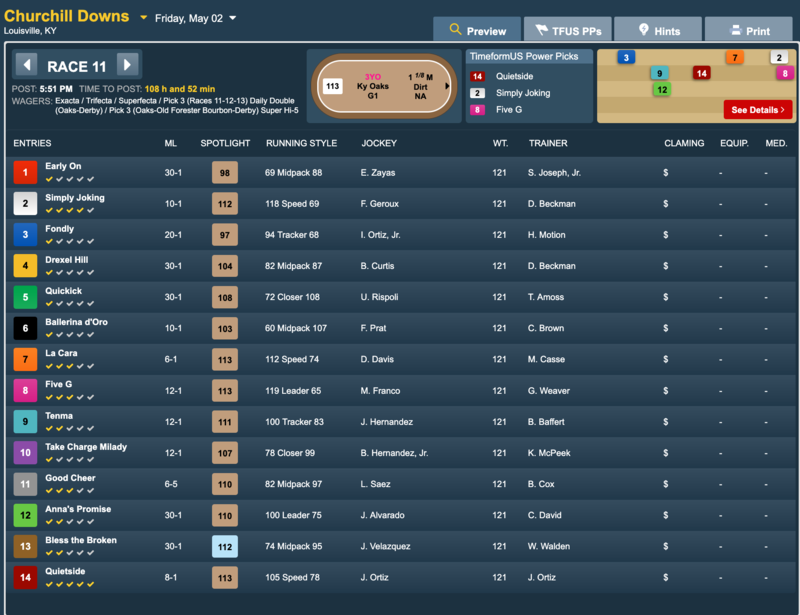The image size is (800, 615).
Task: Click the 6-5 morning line odds
Action: tap(171, 484)
